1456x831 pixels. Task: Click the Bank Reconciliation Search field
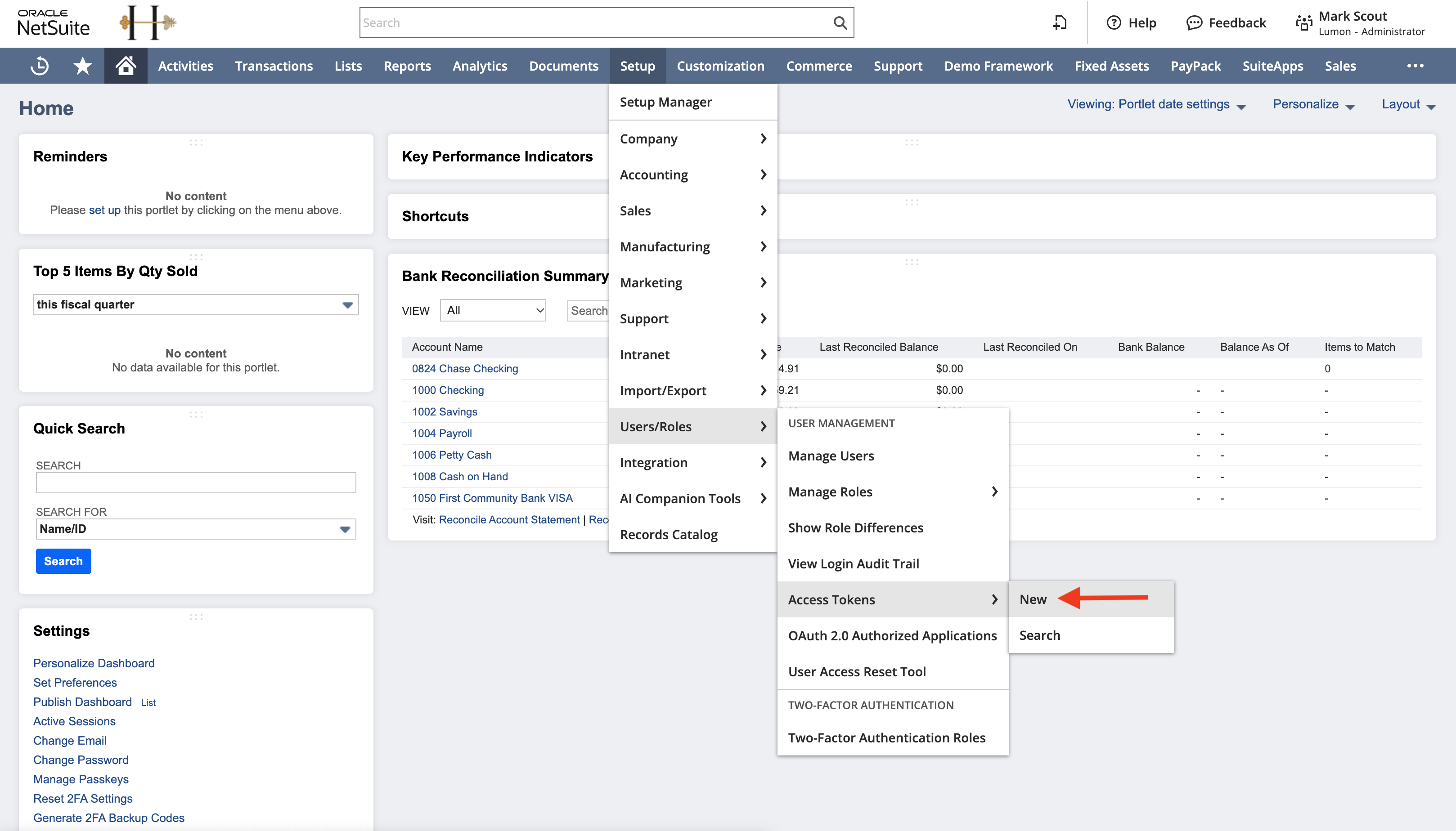coord(588,310)
